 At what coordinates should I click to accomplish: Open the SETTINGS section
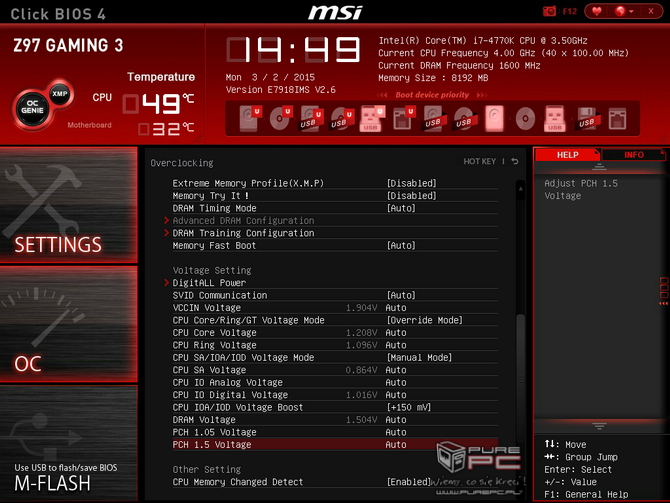69,205
